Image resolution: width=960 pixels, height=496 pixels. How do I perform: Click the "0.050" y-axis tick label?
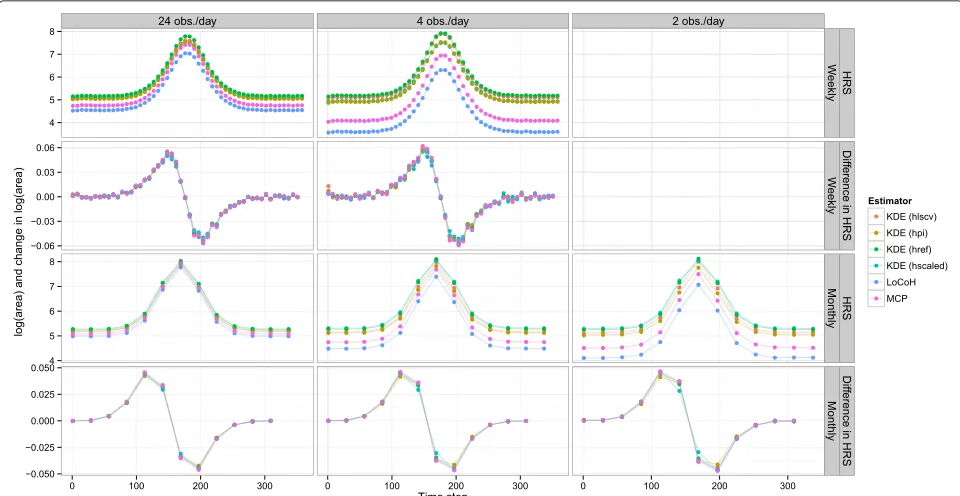coord(43,368)
